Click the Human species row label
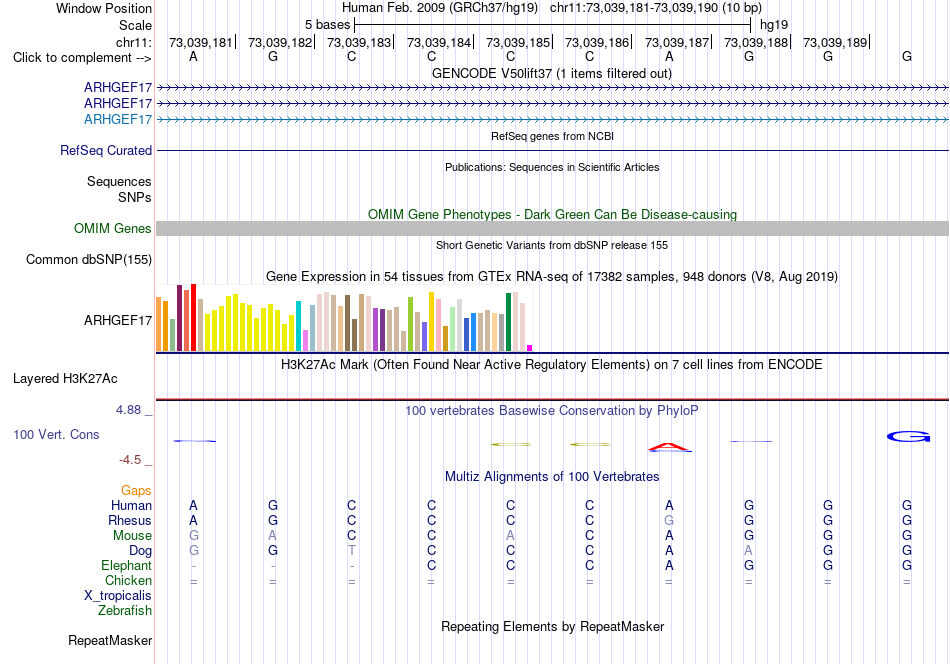The width and height of the screenshot is (950, 664). coord(131,505)
